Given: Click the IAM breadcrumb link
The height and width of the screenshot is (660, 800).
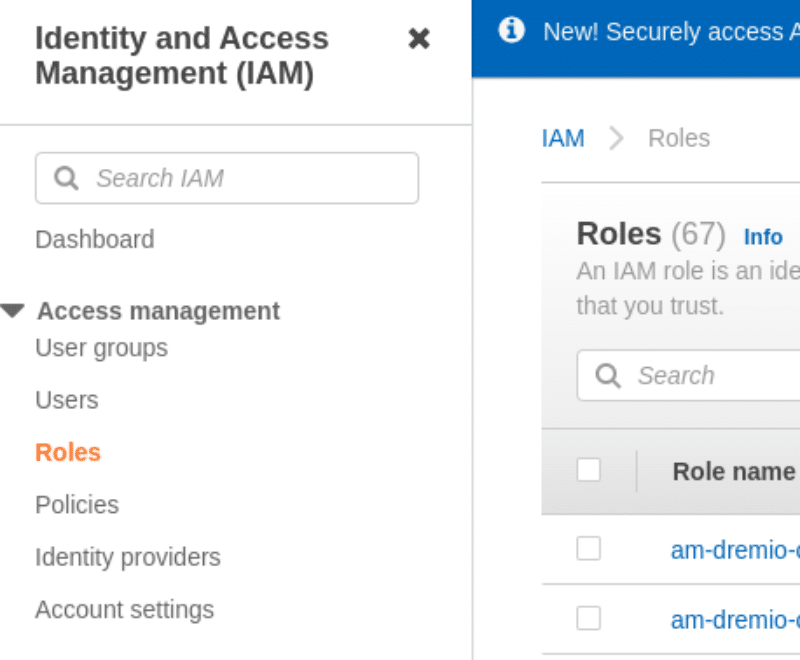Looking at the screenshot, I should (563, 138).
